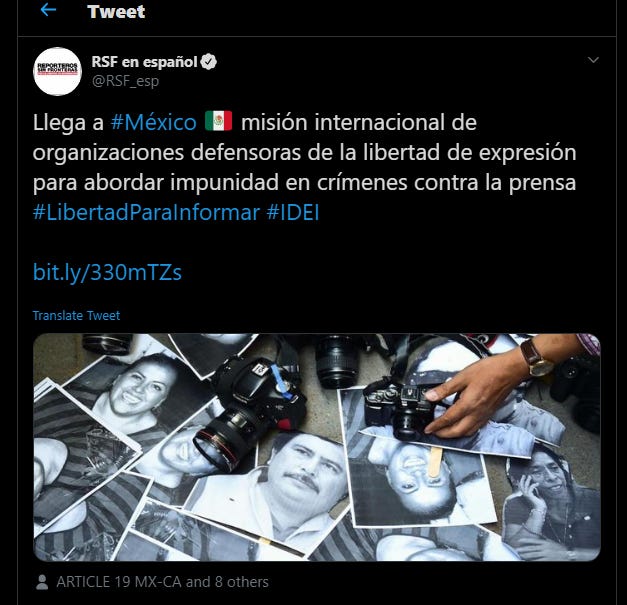Click the tagged people icon
This screenshot has height=605, width=627.
click(x=42, y=582)
